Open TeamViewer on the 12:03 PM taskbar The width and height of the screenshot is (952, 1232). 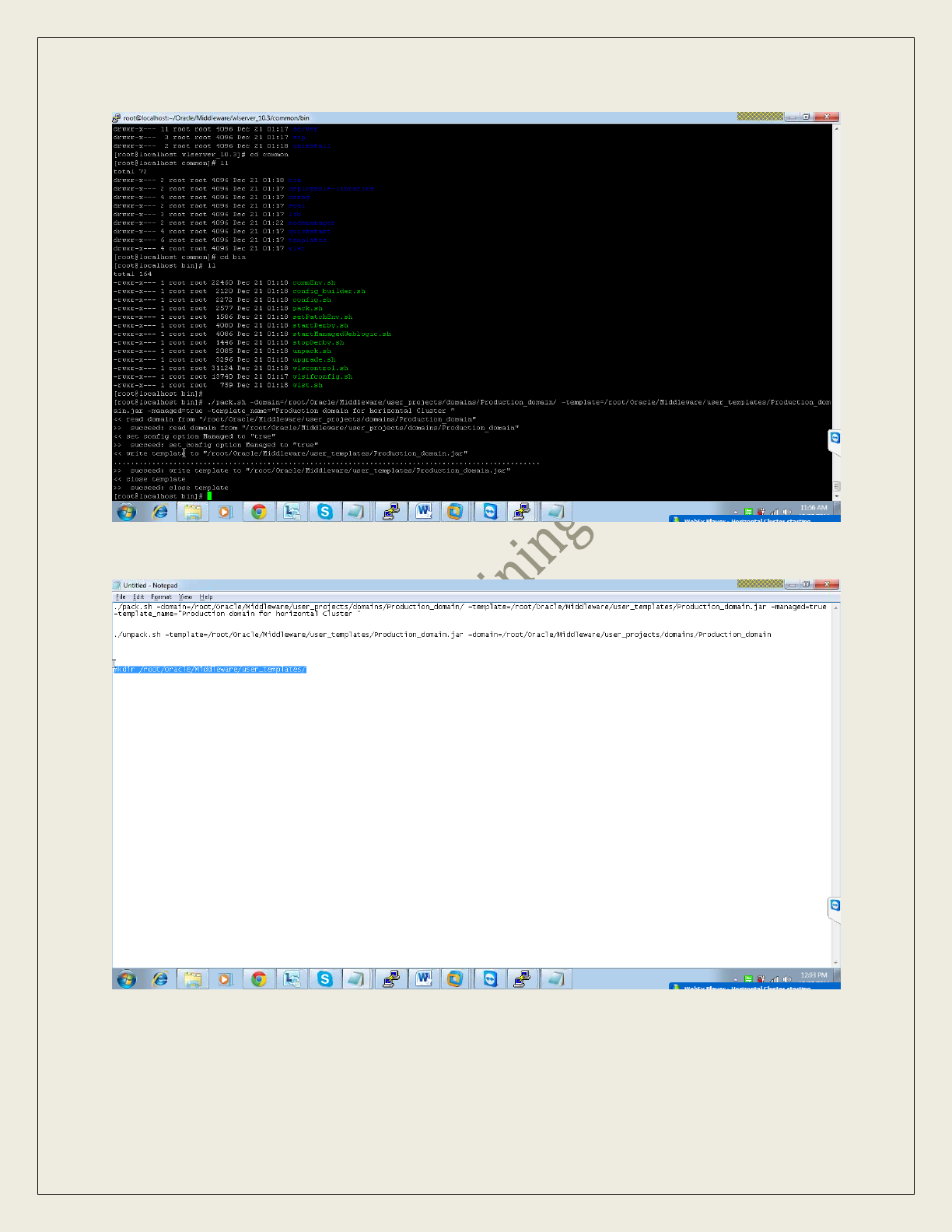[490, 978]
